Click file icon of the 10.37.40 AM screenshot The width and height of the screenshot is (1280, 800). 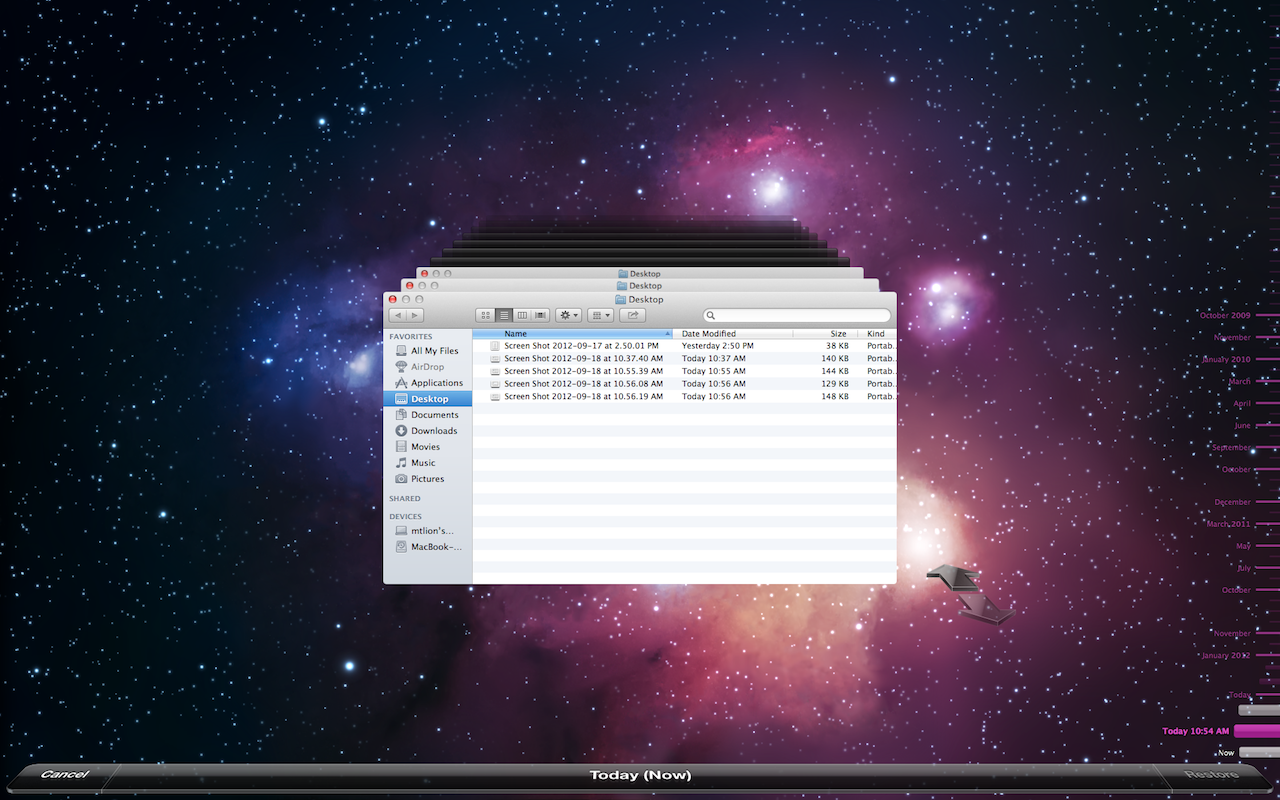(494, 358)
